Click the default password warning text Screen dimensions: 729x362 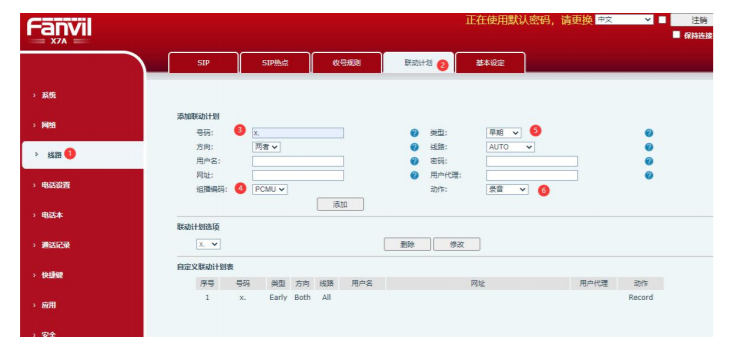click(x=529, y=20)
